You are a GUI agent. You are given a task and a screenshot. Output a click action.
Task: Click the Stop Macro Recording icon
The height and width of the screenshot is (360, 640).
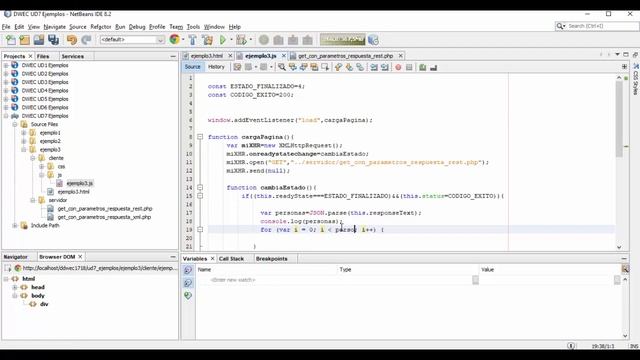(409, 67)
